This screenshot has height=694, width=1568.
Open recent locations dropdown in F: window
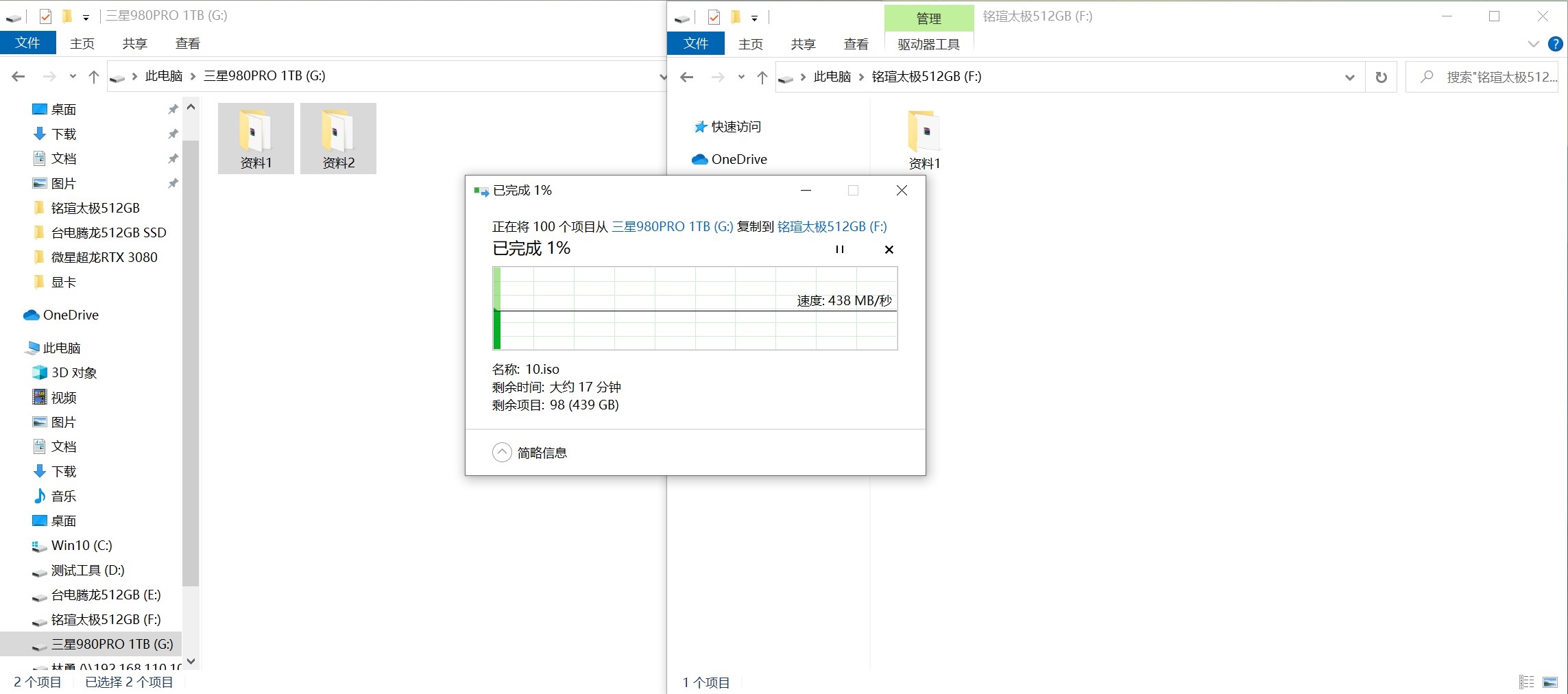[x=741, y=77]
